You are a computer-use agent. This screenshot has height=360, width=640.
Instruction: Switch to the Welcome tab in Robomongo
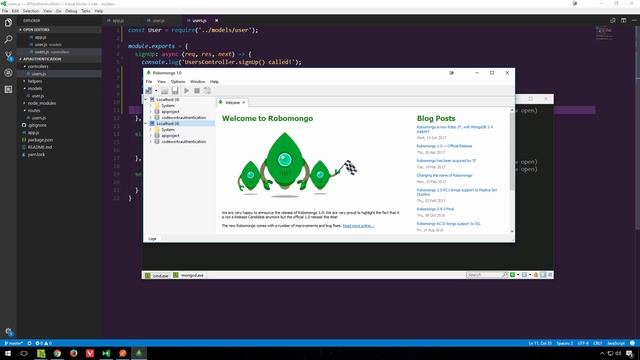point(232,102)
